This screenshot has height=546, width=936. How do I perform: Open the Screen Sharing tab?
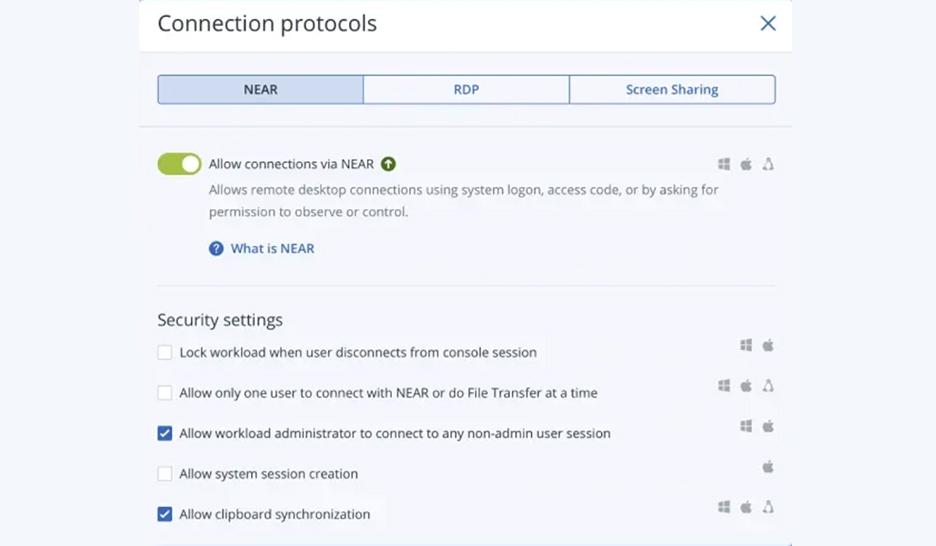pos(672,90)
